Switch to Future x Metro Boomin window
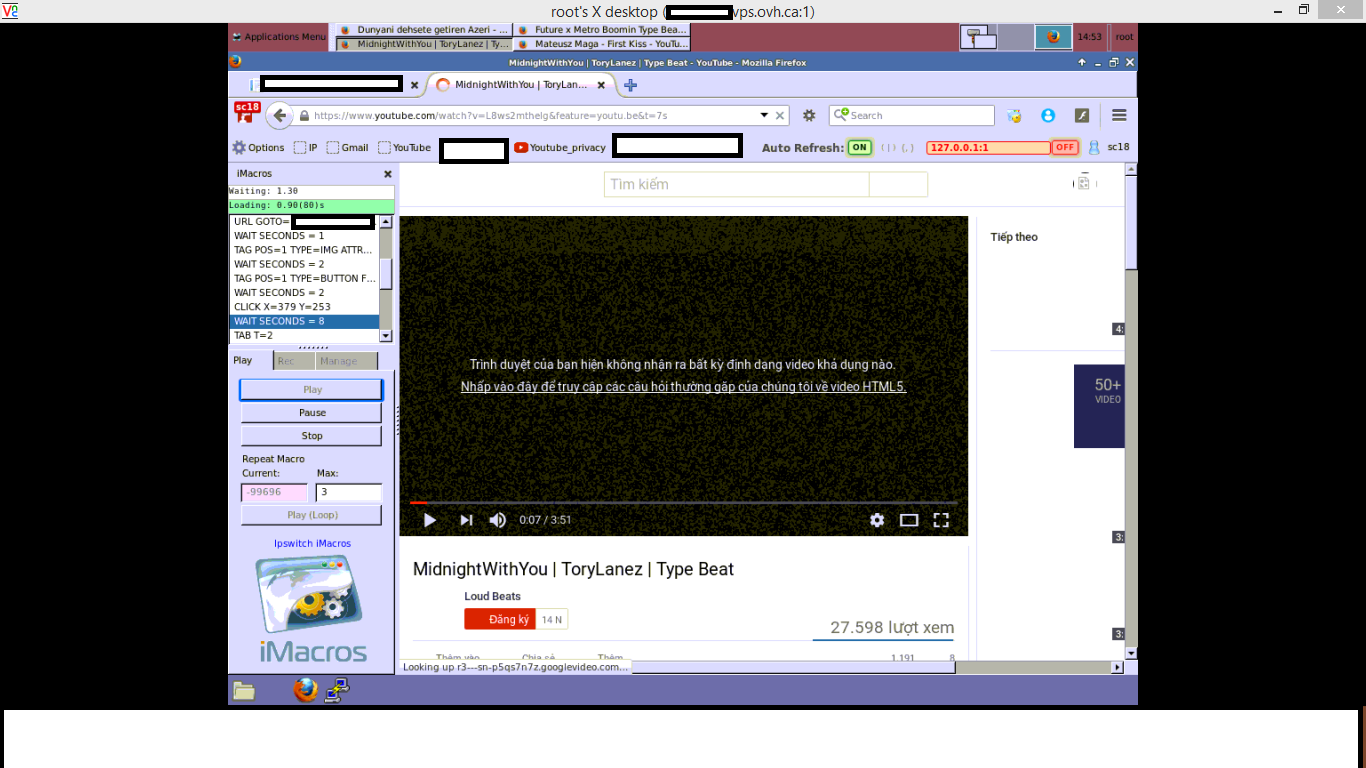 [x=602, y=30]
